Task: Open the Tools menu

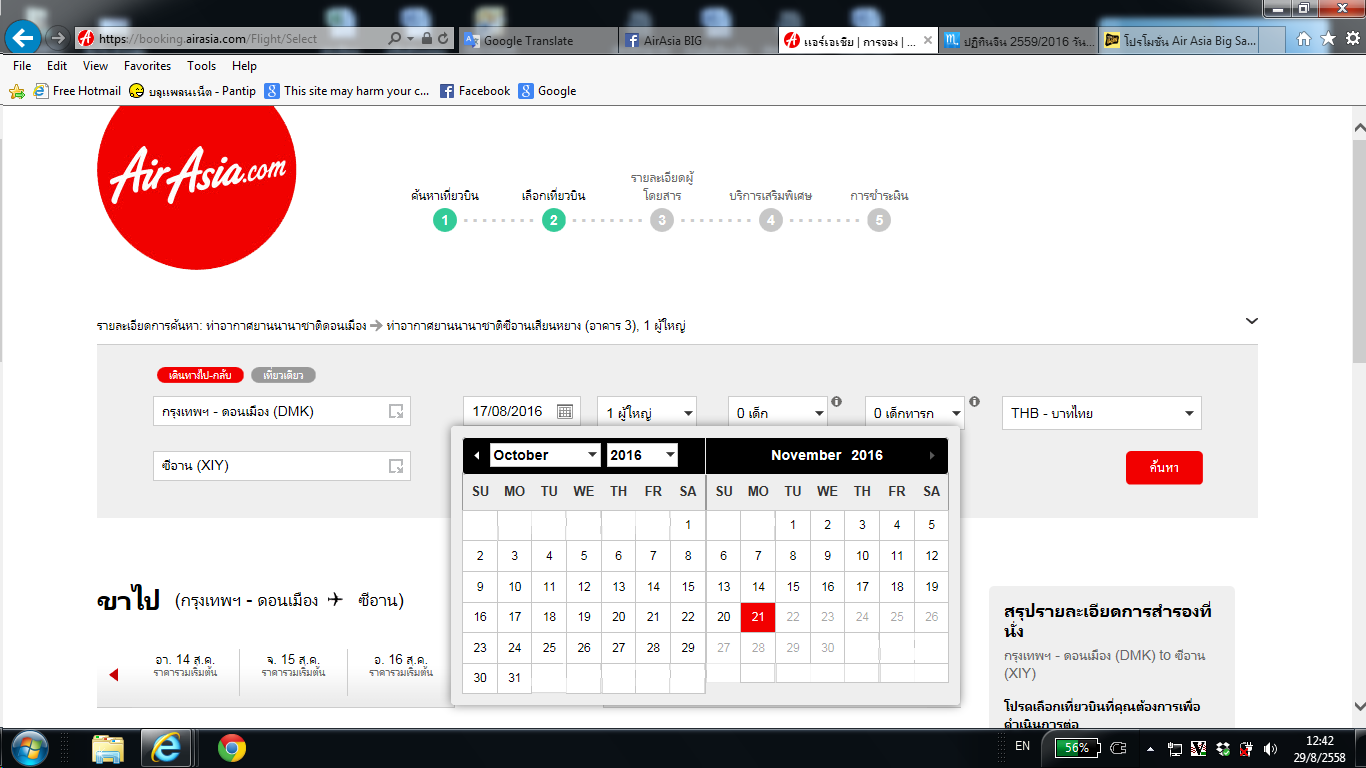Action: 201,66
